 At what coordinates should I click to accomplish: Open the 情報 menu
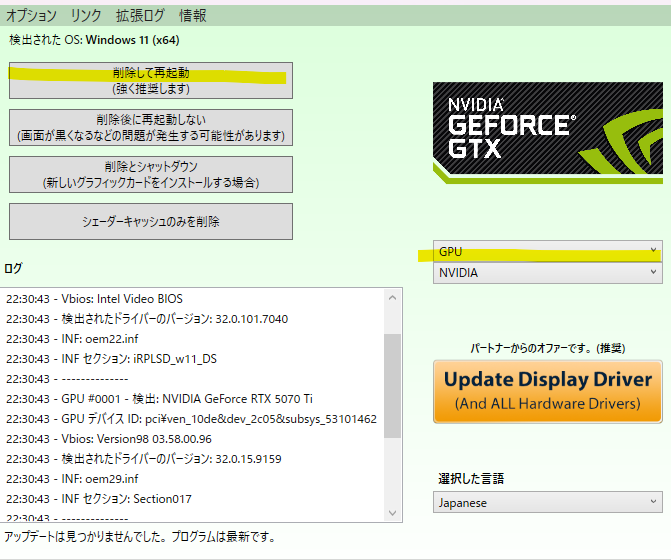pos(193,15)
